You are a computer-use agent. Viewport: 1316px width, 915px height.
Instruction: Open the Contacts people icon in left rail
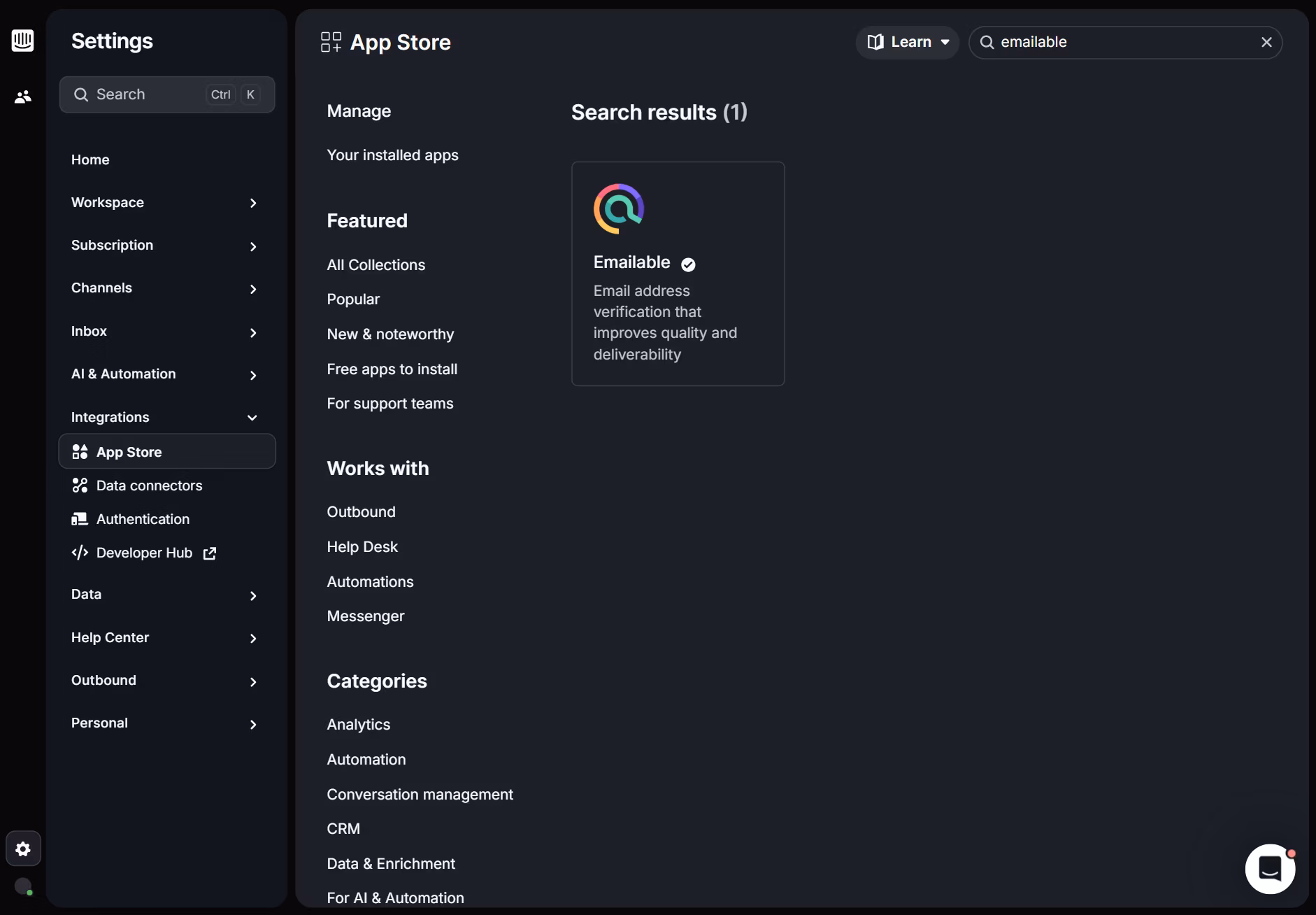(x=22, y=97)
